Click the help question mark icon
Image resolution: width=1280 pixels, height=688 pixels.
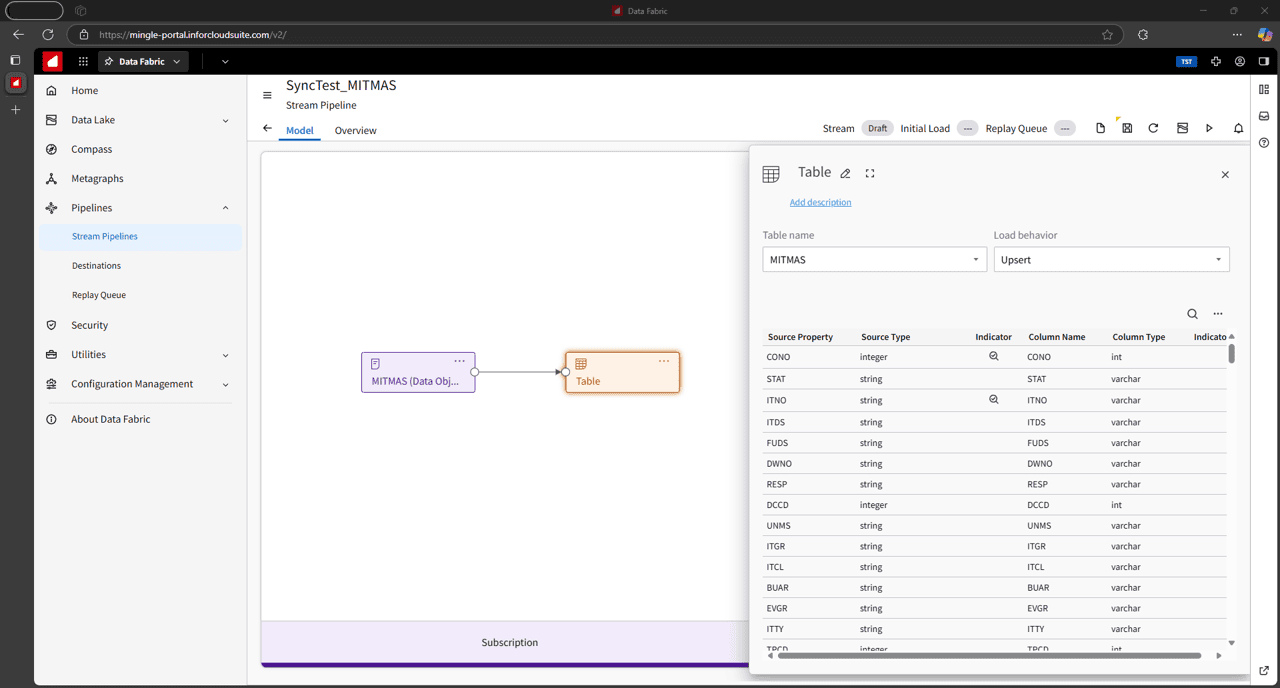pos(1264,143)
